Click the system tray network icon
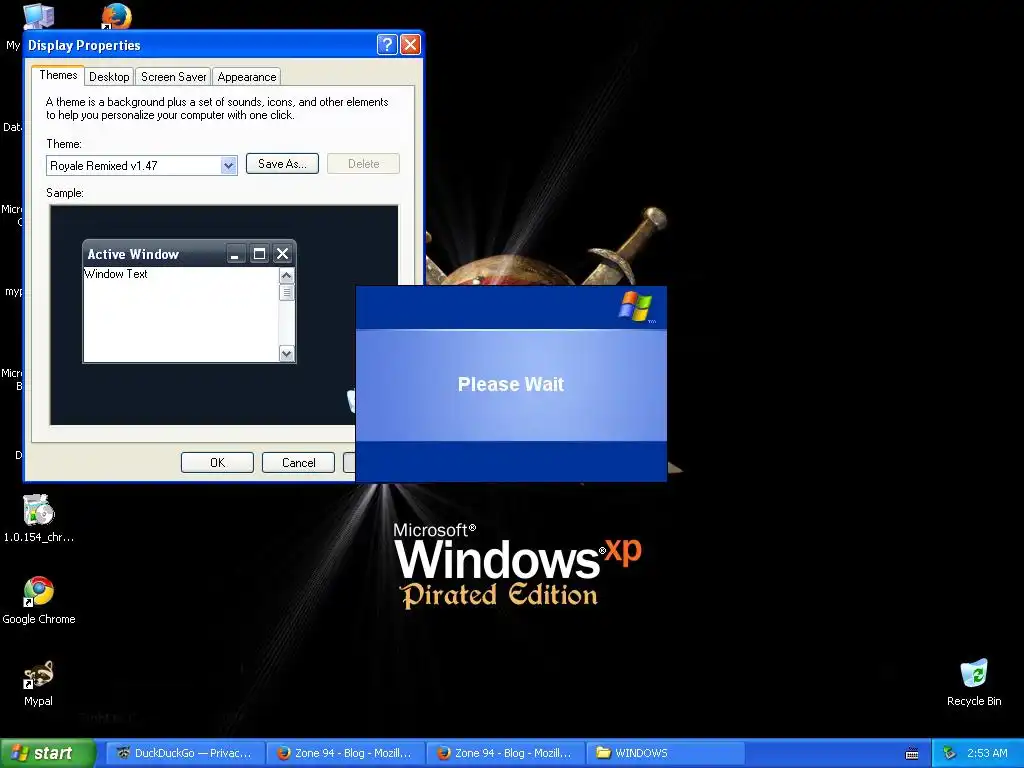The height and width of the screenshot is (768, 1024). [949, 753]
